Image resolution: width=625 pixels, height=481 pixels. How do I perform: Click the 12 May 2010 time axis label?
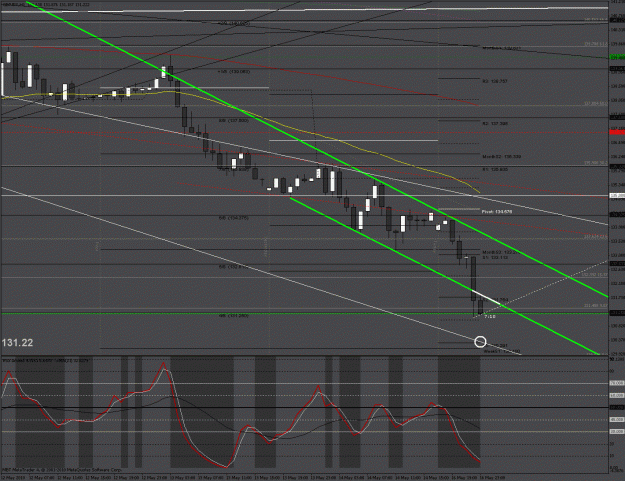13,477
